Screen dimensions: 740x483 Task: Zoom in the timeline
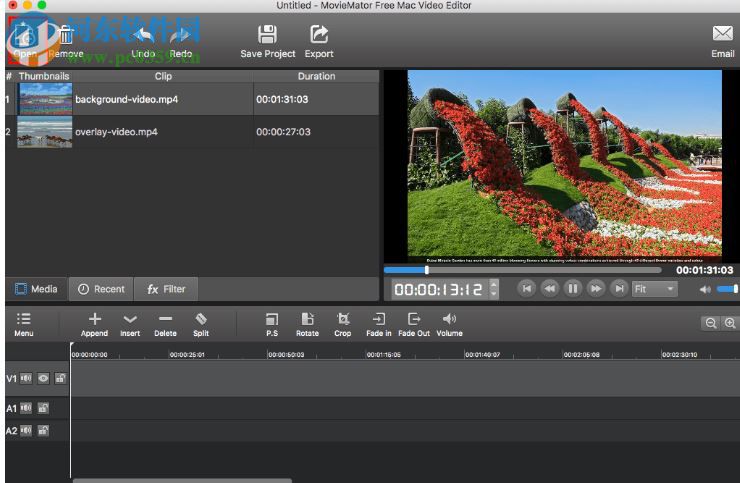(x=730, y=323)
